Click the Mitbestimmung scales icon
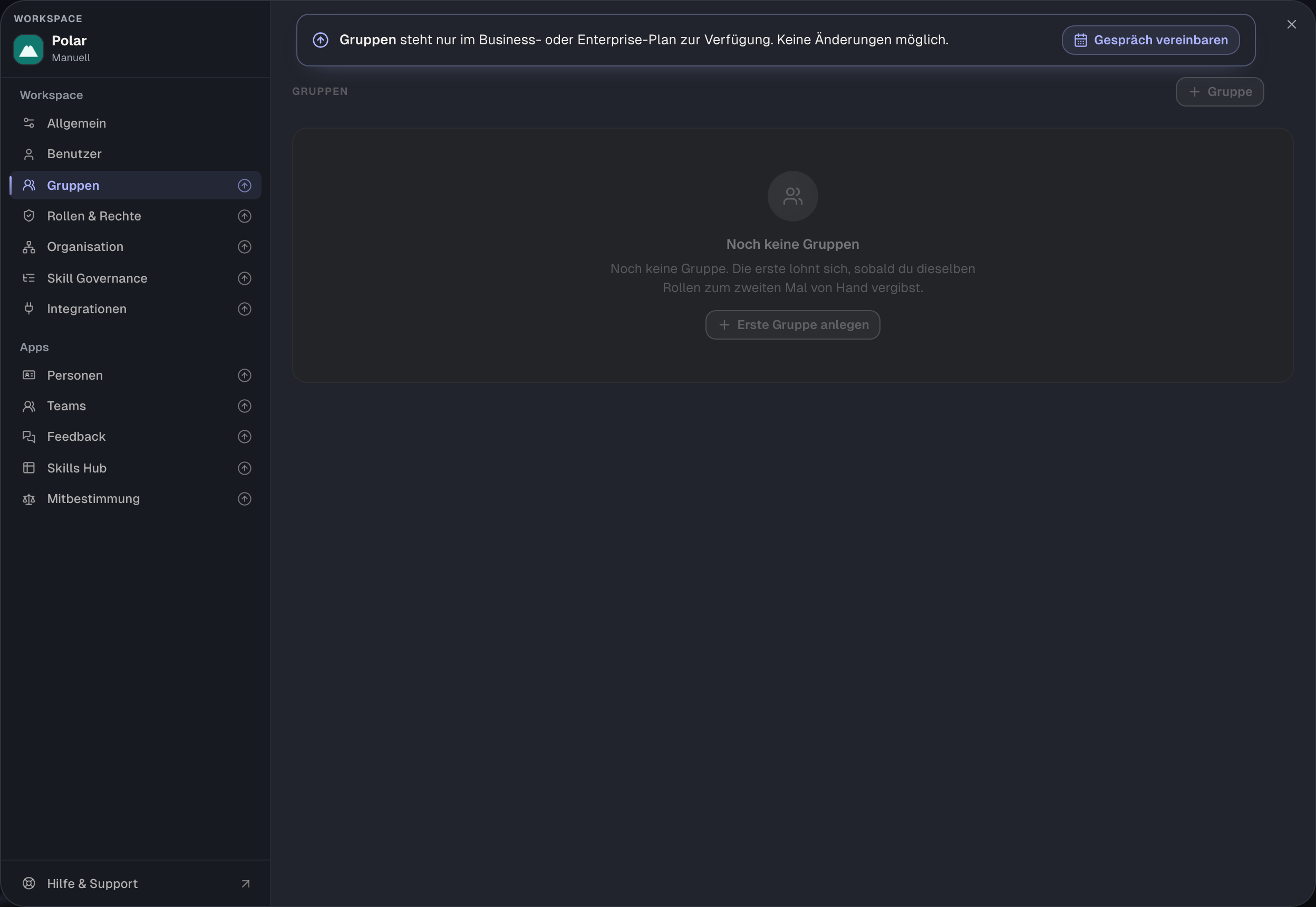 pyautogui.click(x=29, y=499)
